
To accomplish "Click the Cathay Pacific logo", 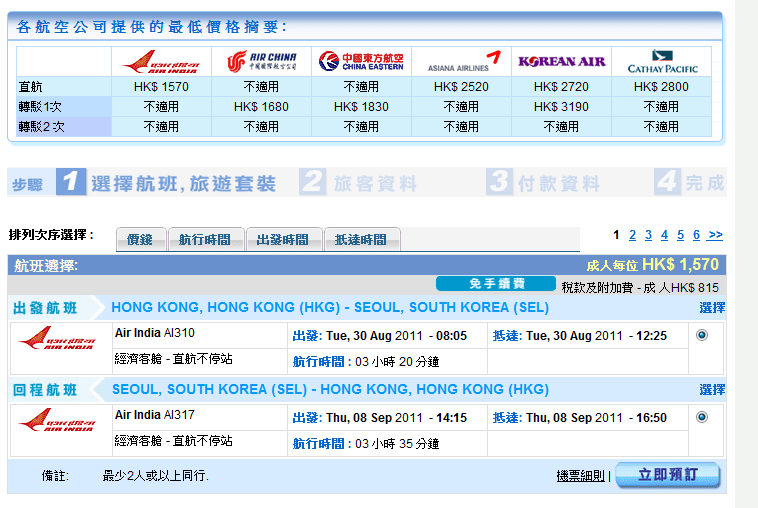I will 661,62.
